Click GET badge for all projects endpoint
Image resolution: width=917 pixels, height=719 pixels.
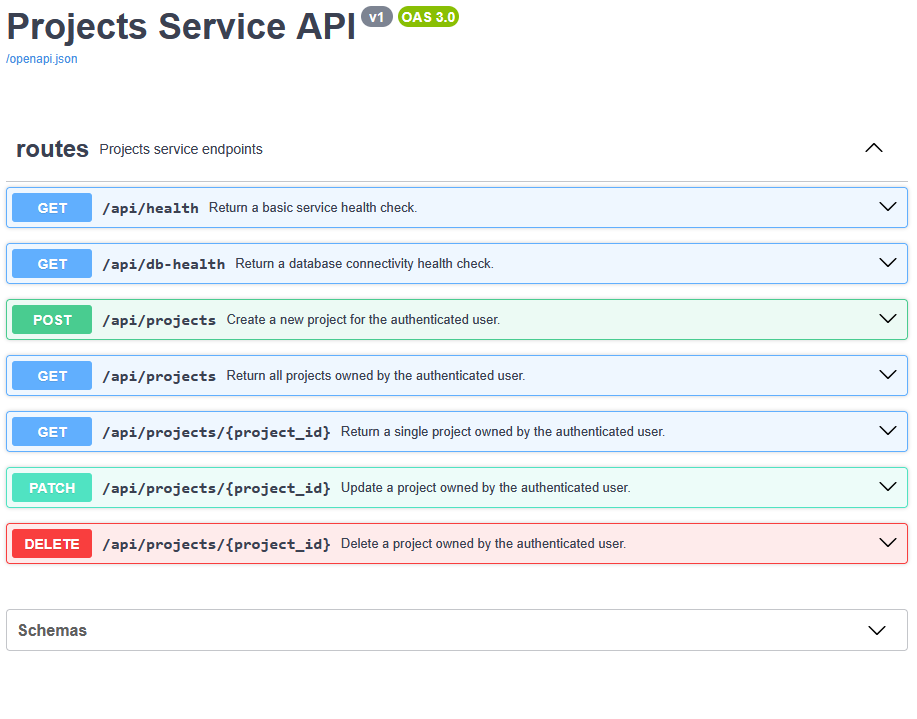[52, 376]
